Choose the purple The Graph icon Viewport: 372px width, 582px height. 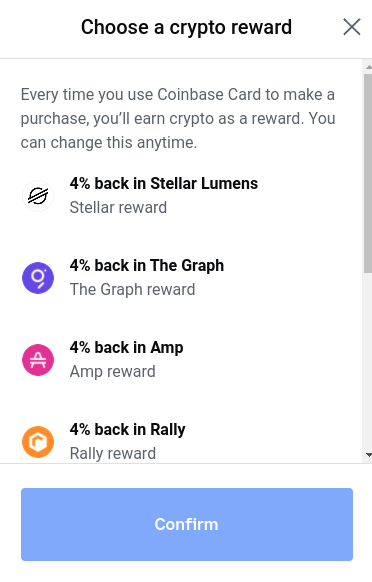pyautogui.click(x=38, y=278)
